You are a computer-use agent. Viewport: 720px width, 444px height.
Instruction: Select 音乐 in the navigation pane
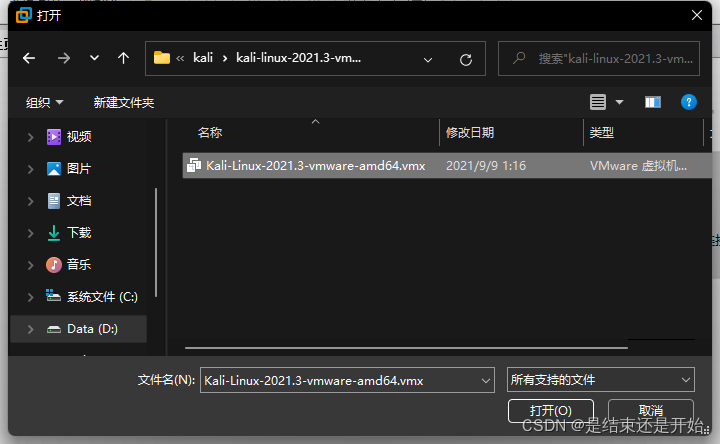(79, 264)
